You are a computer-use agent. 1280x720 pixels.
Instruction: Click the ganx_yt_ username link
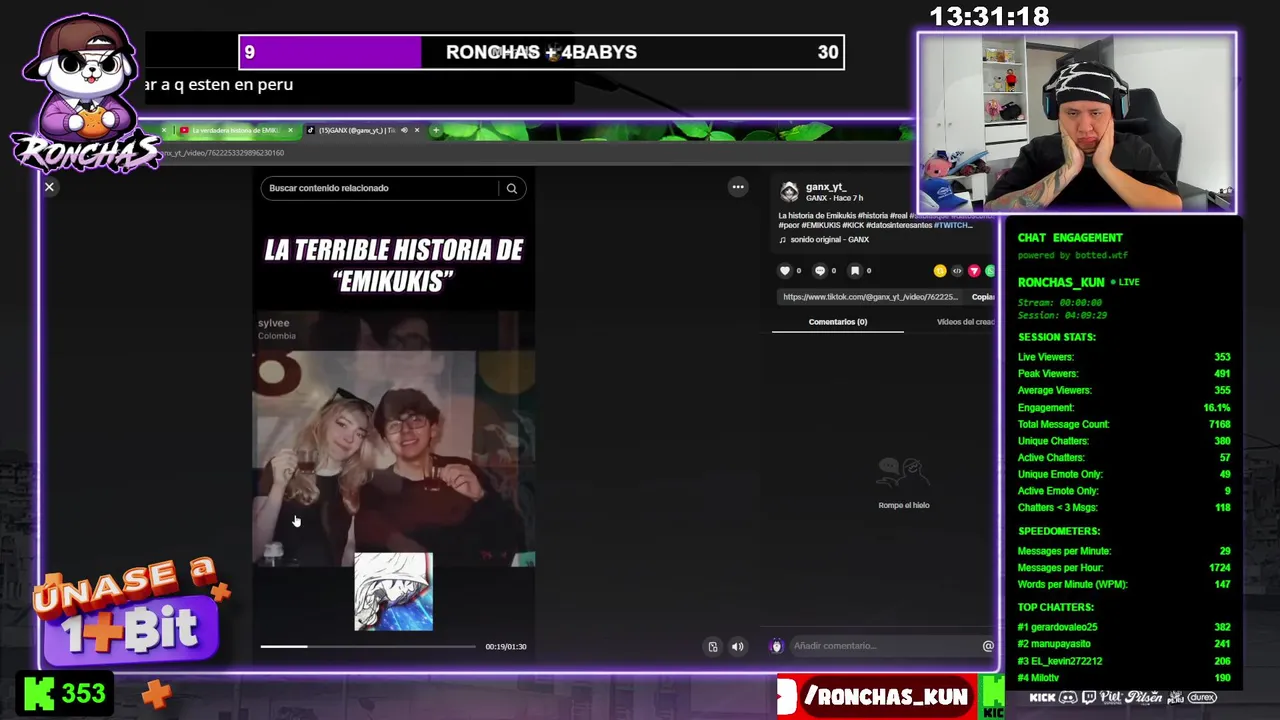[826, 187]
